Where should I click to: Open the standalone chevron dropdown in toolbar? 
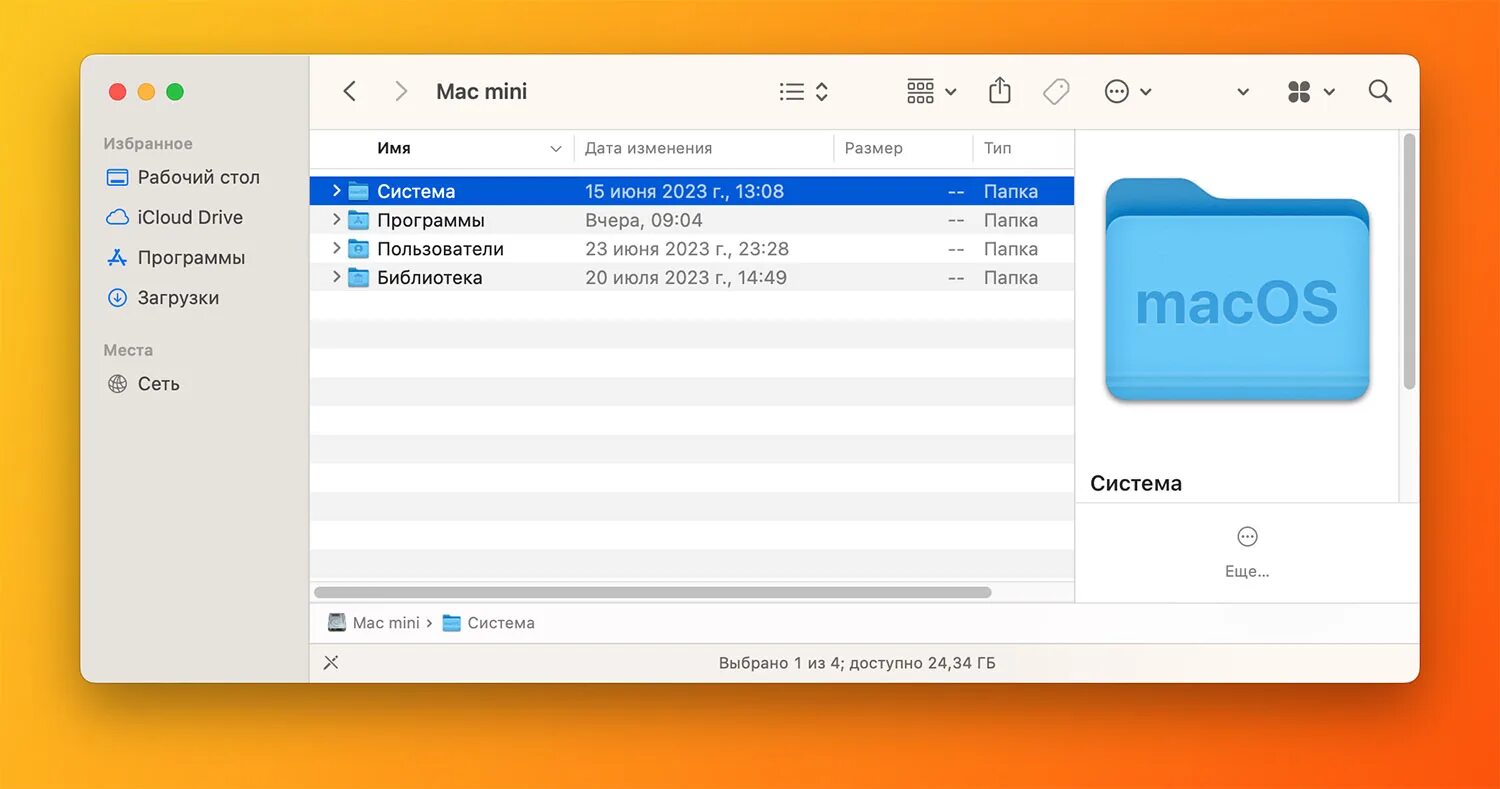point(1243,92)
